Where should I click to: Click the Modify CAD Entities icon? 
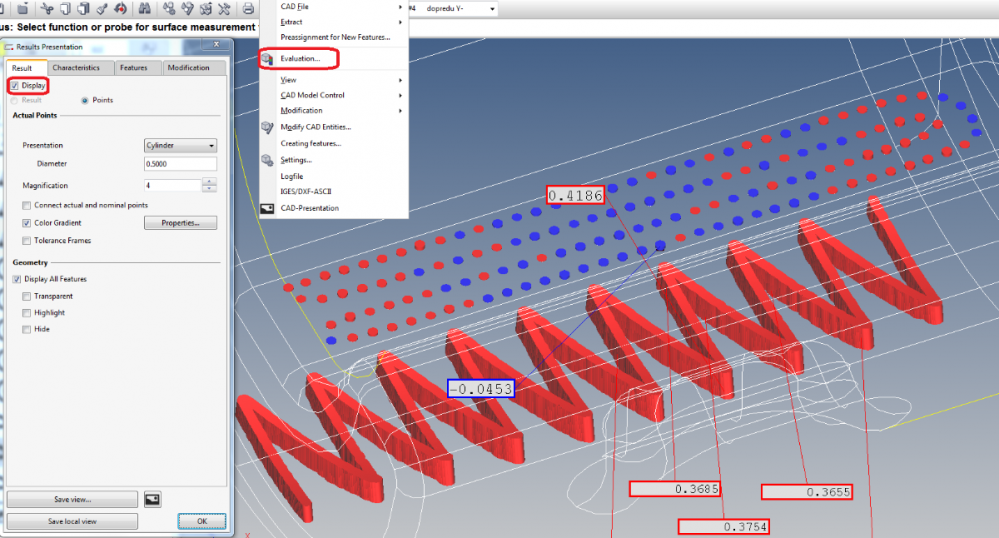267,127
